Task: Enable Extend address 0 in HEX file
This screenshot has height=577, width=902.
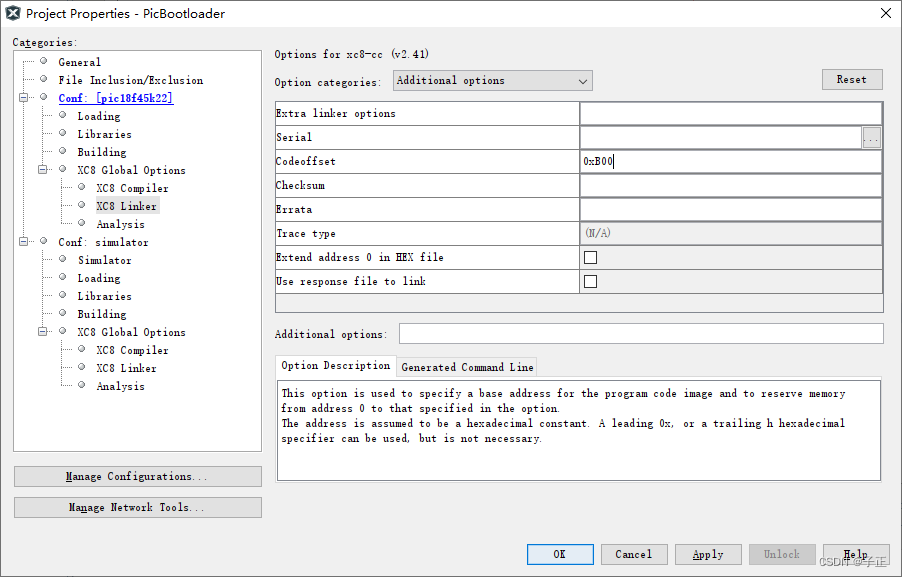Action: coord(590,257)
